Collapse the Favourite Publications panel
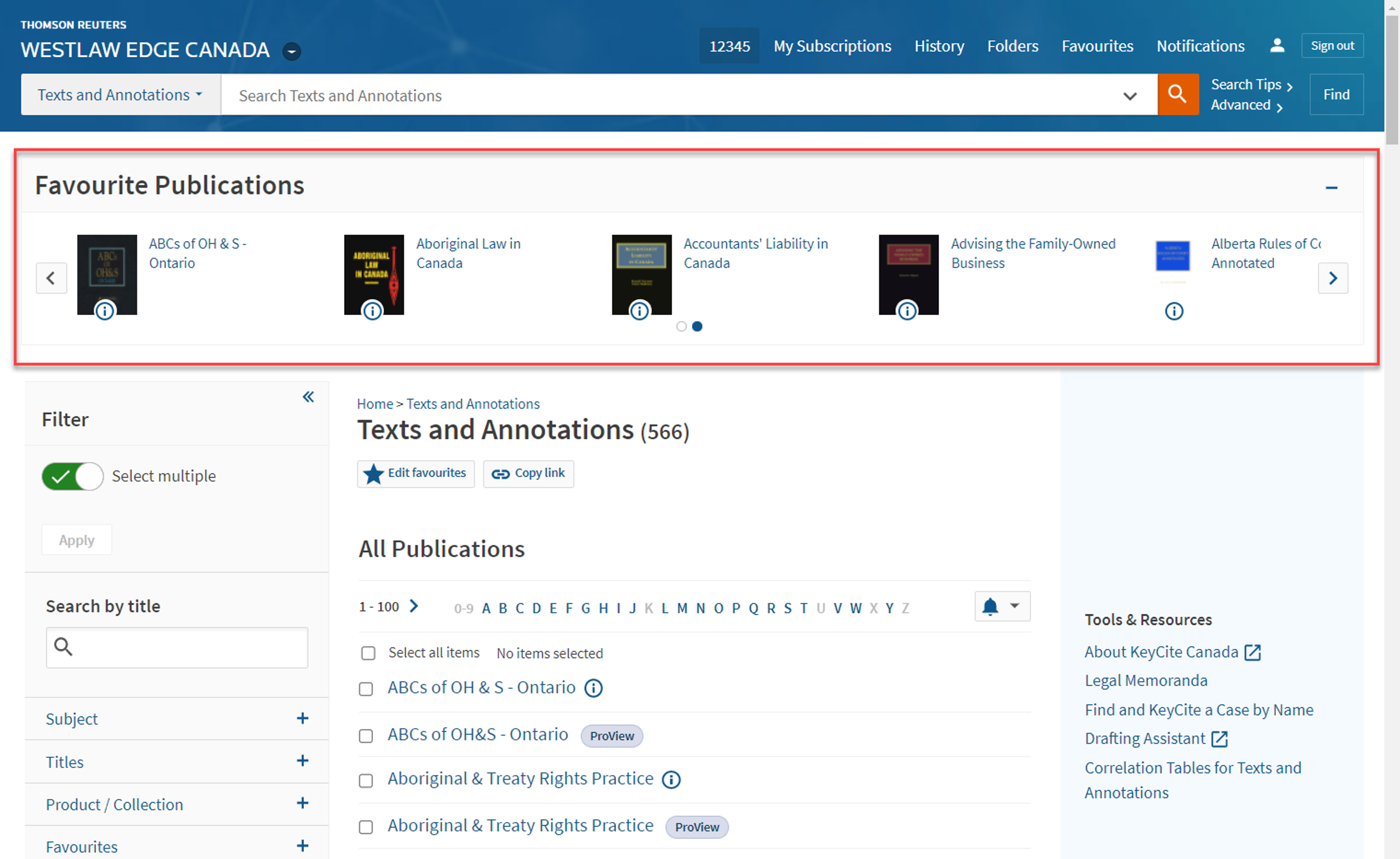 (1331, 187)
